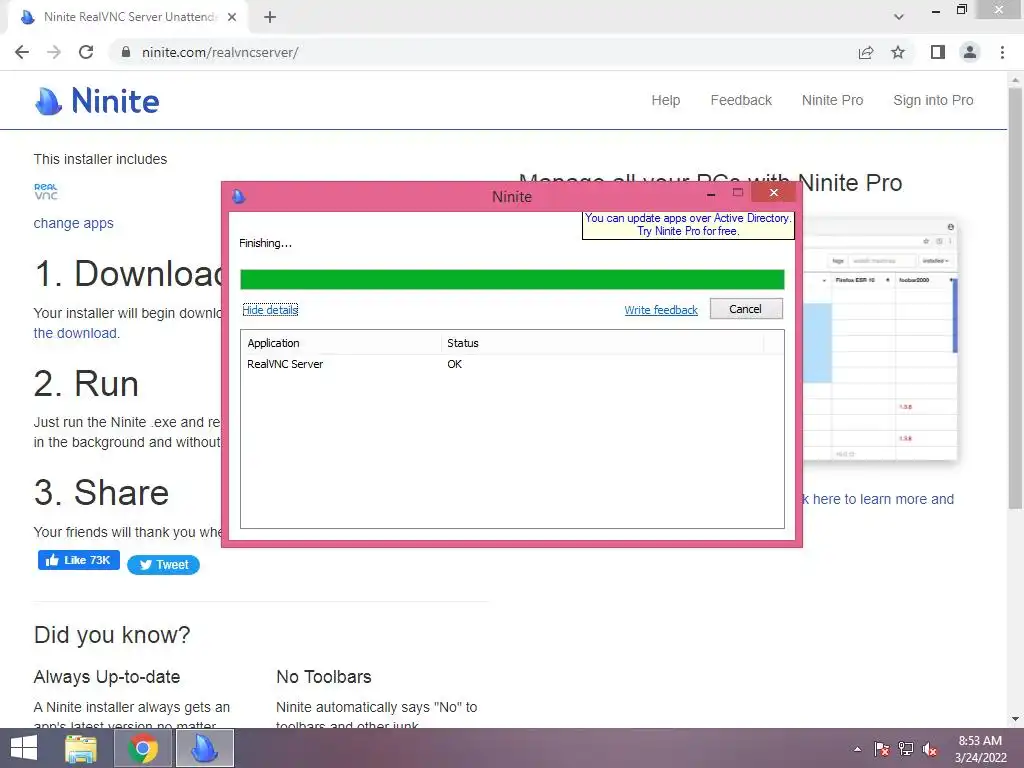Like Ninite on Facebook

point(79,560)
